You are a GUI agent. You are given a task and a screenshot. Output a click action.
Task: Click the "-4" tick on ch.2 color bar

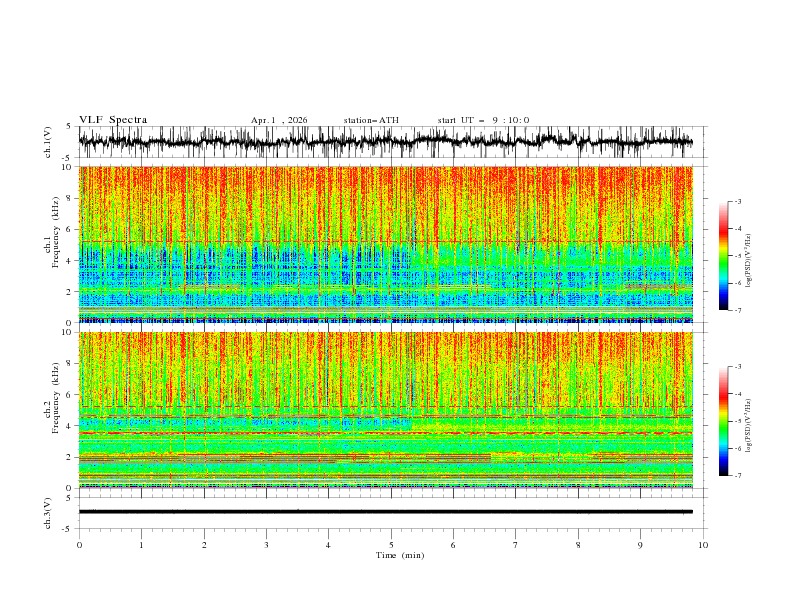pyautogui.click(x=737, y=394)
